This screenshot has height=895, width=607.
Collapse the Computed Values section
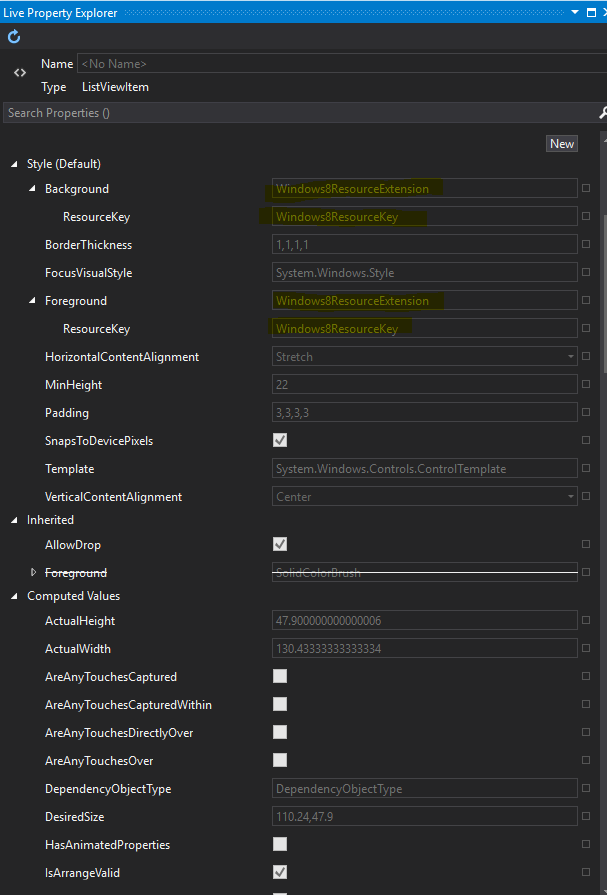tap(14, 596)
